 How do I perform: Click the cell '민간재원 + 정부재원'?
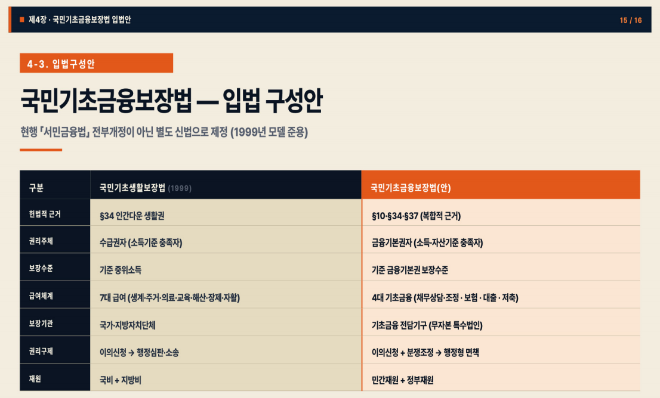point(501,377)
